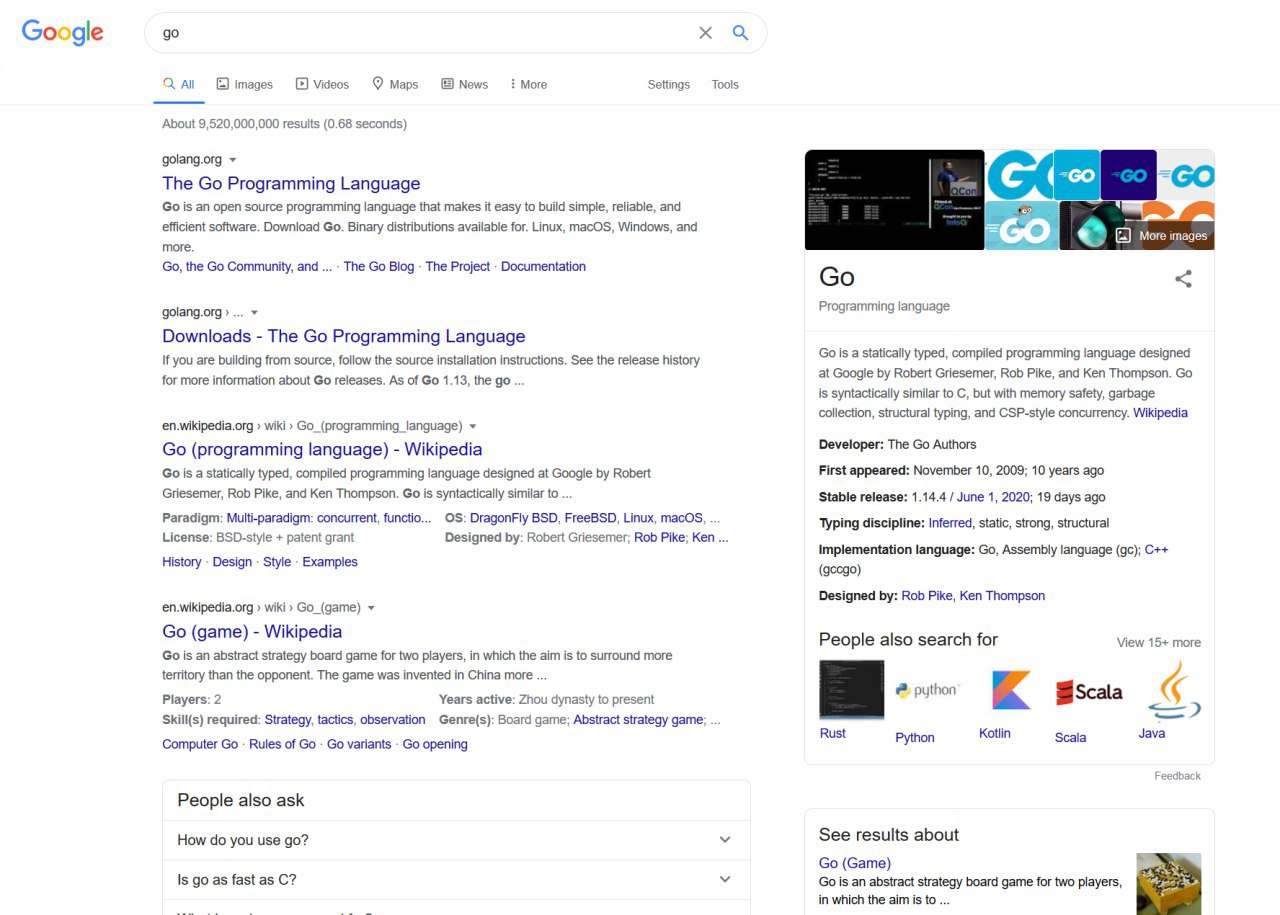Switch to the News tab
This screenshot has width=1280, height=915.
tap(465, 85)
